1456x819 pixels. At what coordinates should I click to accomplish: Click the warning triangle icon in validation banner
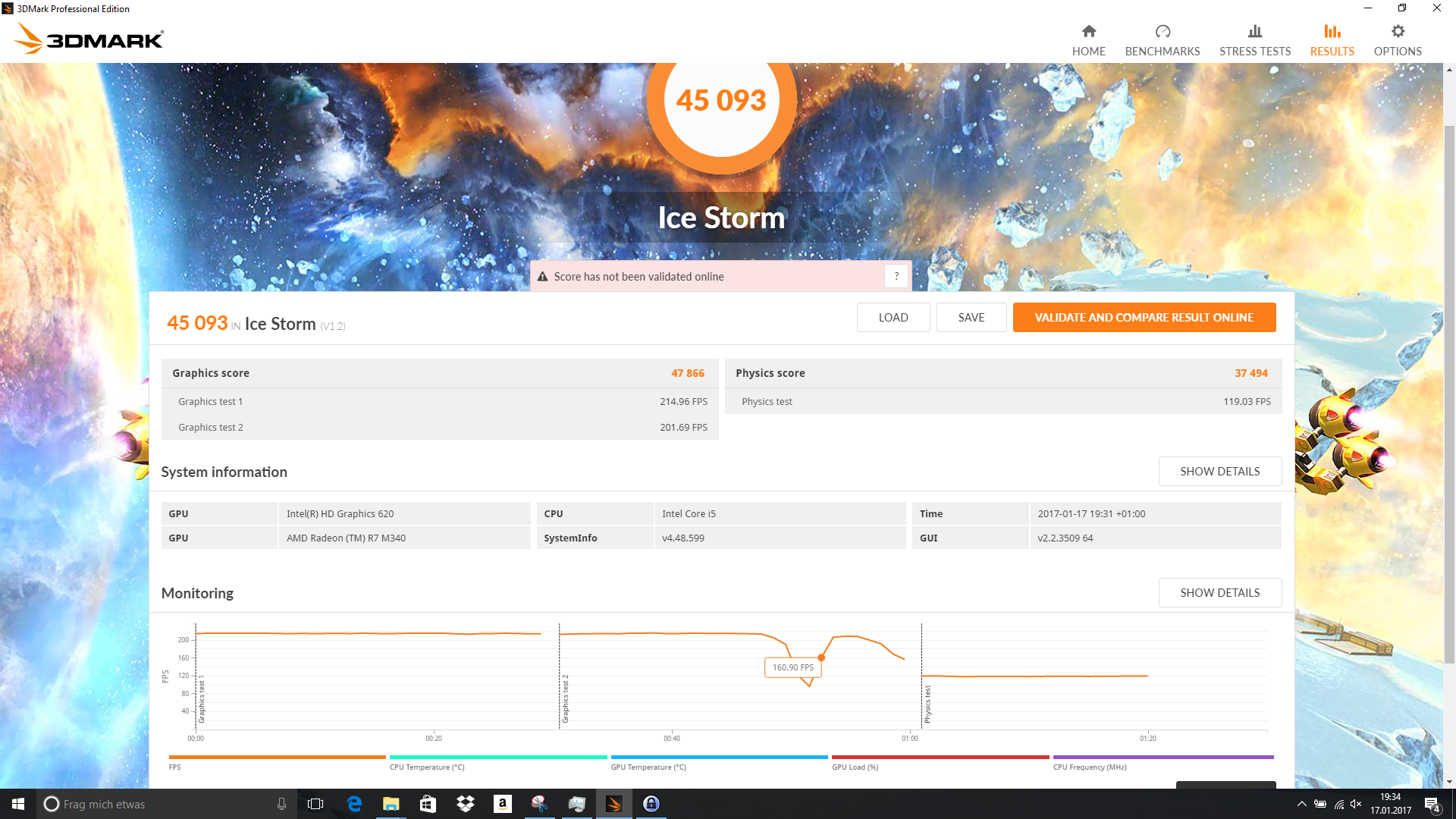(x=542, y=277)
